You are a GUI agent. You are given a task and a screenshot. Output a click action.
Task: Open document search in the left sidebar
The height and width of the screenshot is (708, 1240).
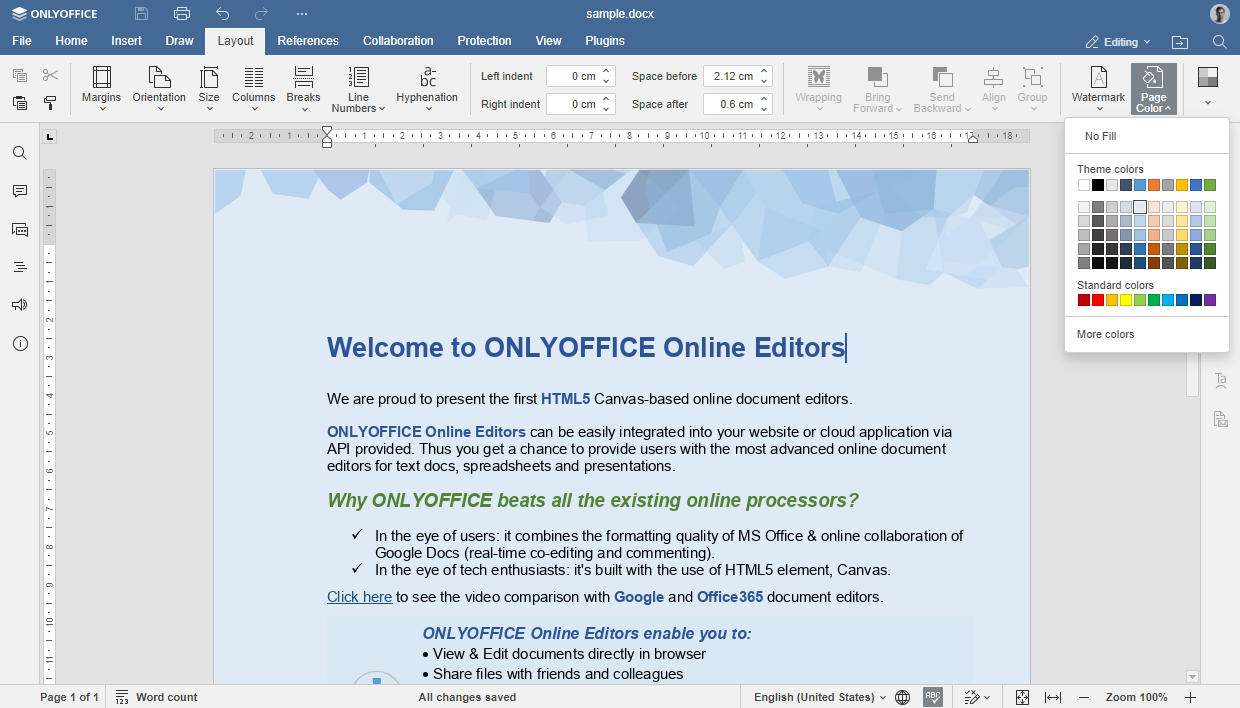(x=19, y=152)
